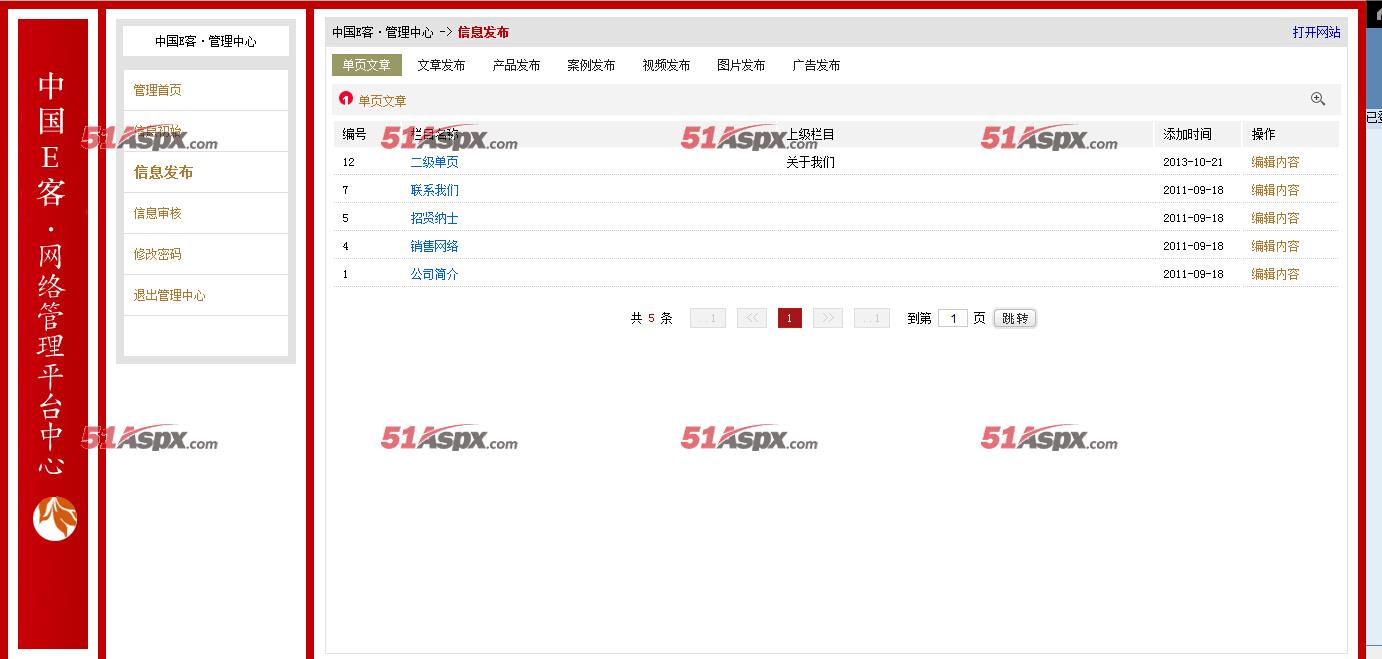Click the date 2013-10-21 cell

[x=1193, y=162]
